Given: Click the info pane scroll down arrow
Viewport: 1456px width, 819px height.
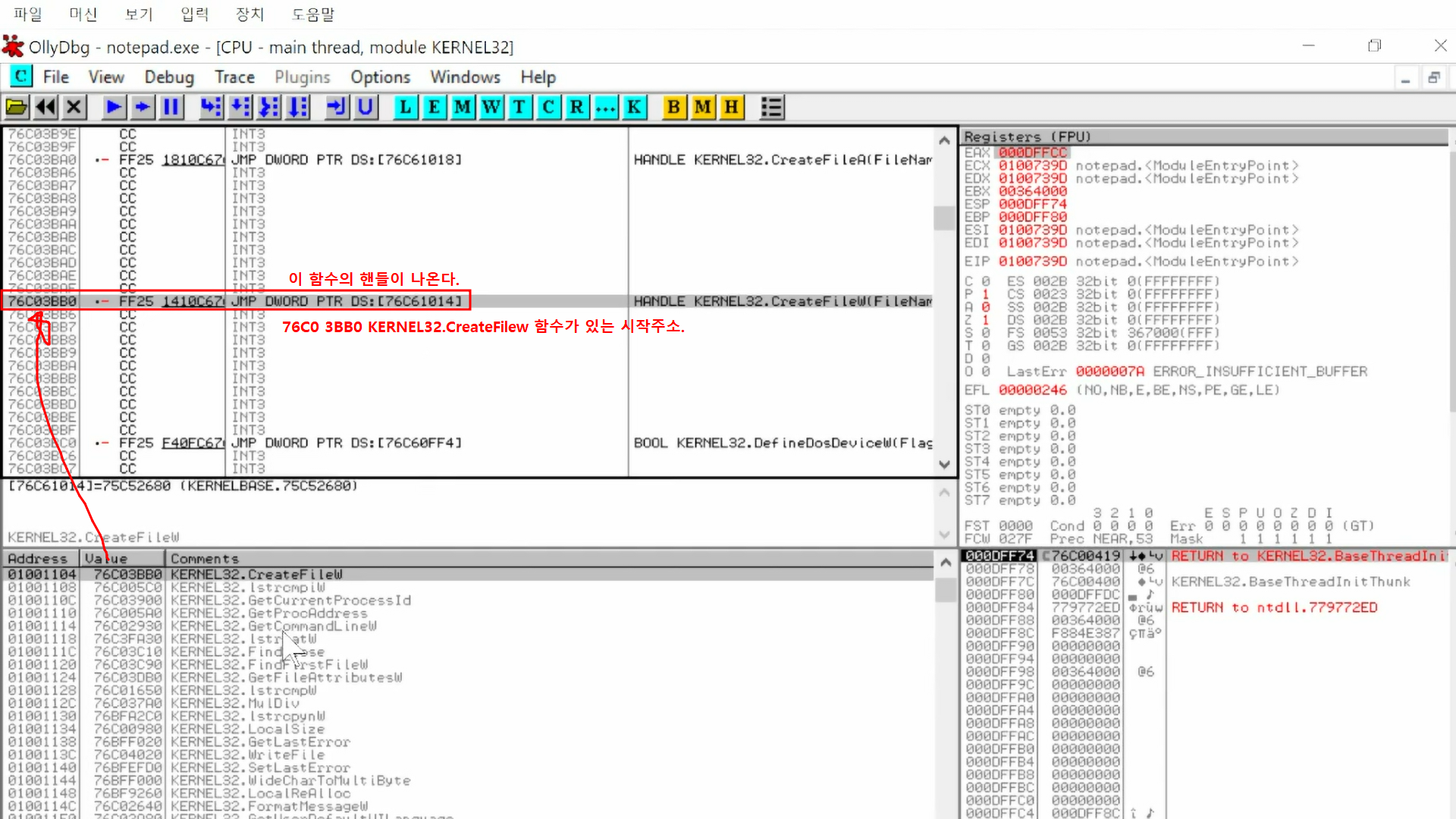Looking at the screenshot, I should click(944, 535).
